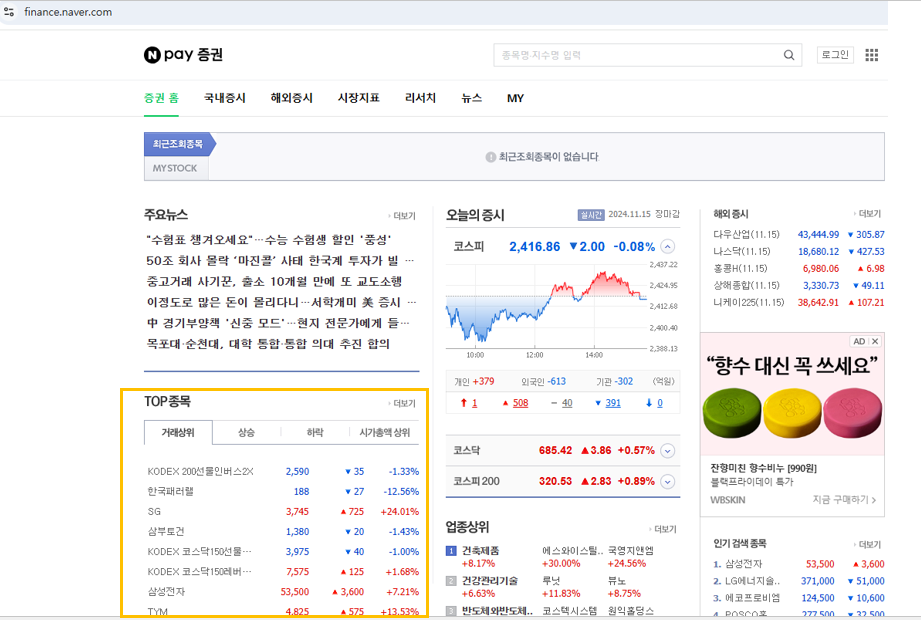Image resolution: width=921 pixels, height=620 pixels.
Task: Select the 상승 tab in TOP종목
Action: (x=246, y=433)
